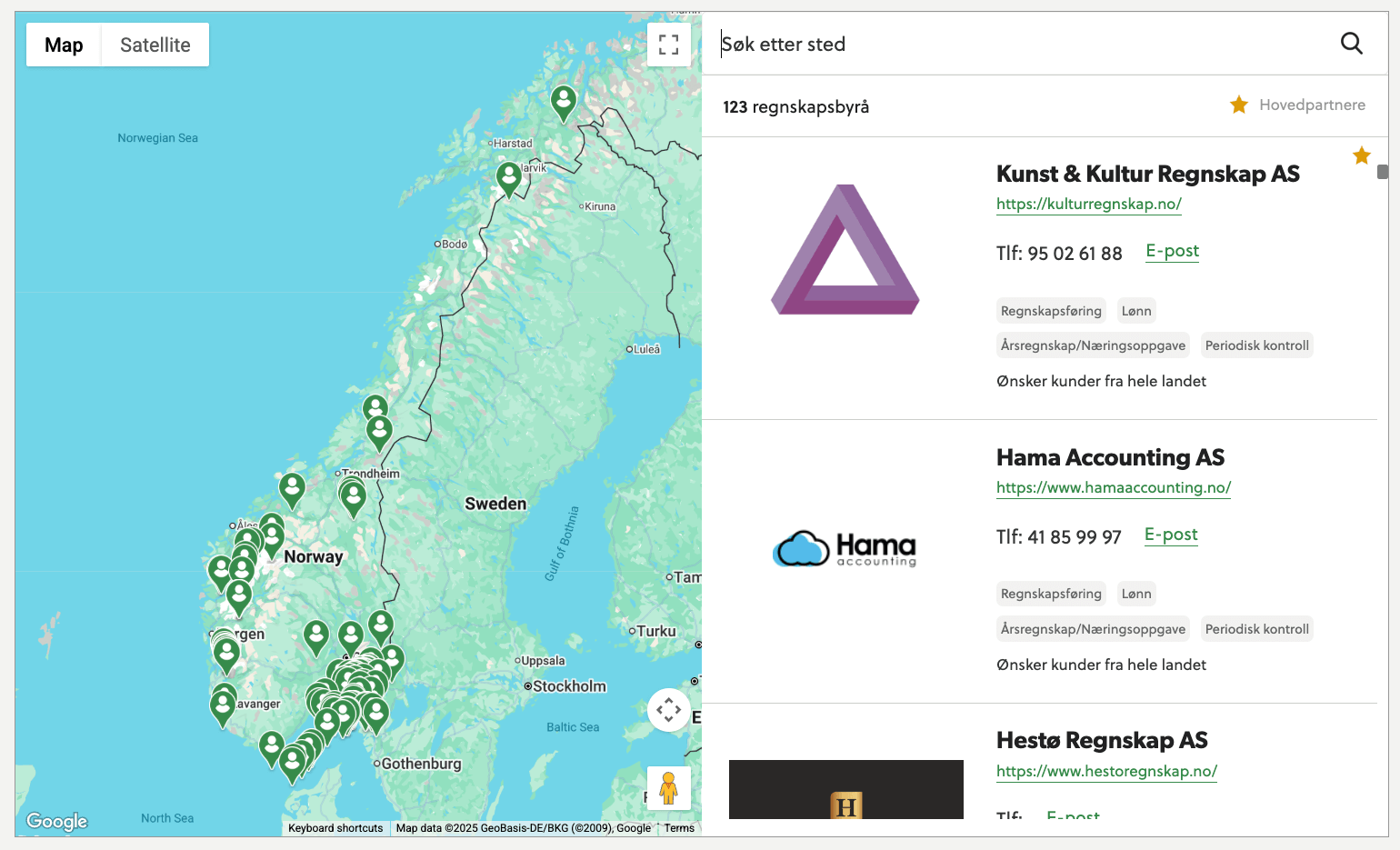Switch to Map view

tap(64, 45)
